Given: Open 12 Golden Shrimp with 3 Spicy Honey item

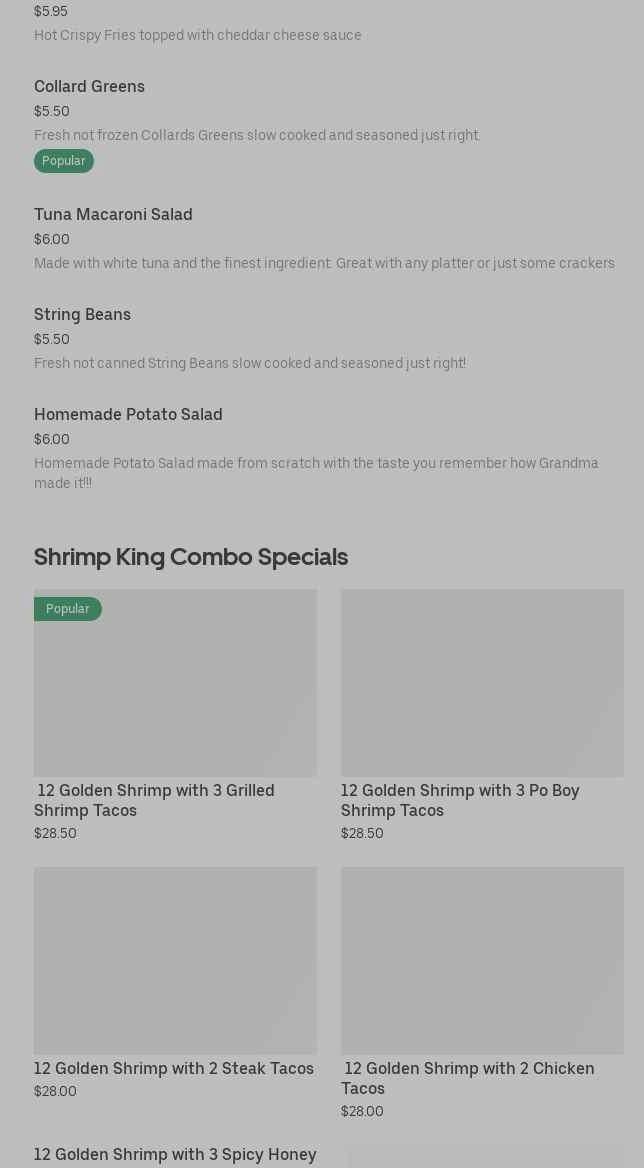Looking at the screenshot, I should (175, 1155).
